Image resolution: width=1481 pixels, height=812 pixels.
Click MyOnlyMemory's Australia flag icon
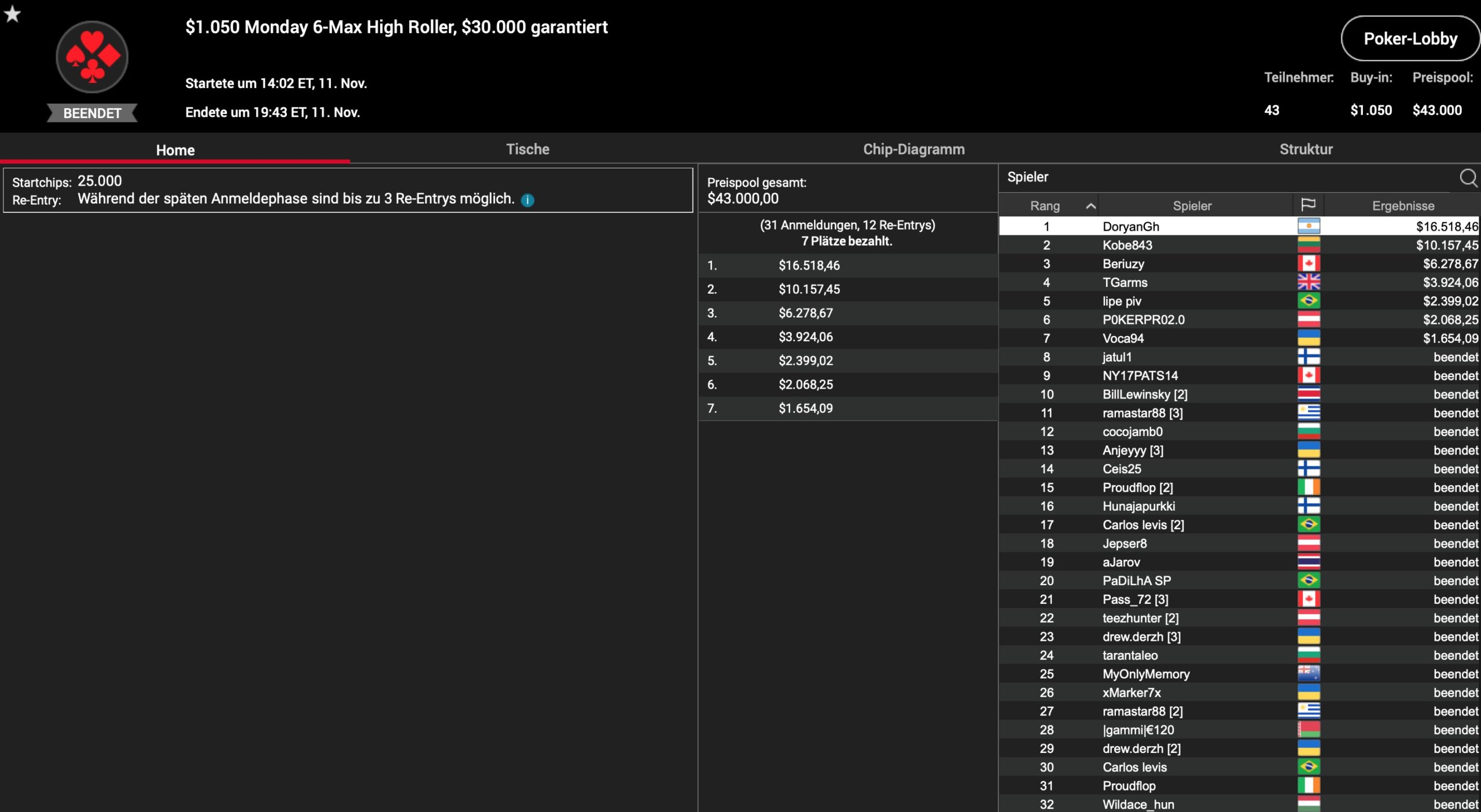pyautogui.click(x=1308, y=673)
